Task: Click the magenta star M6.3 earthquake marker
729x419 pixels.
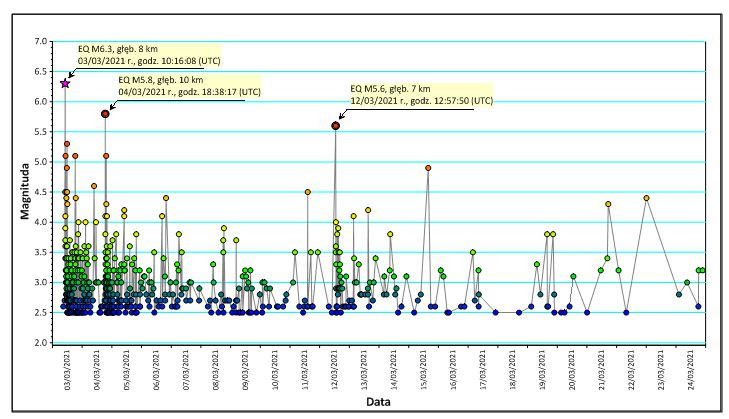Action: [65, 84]
